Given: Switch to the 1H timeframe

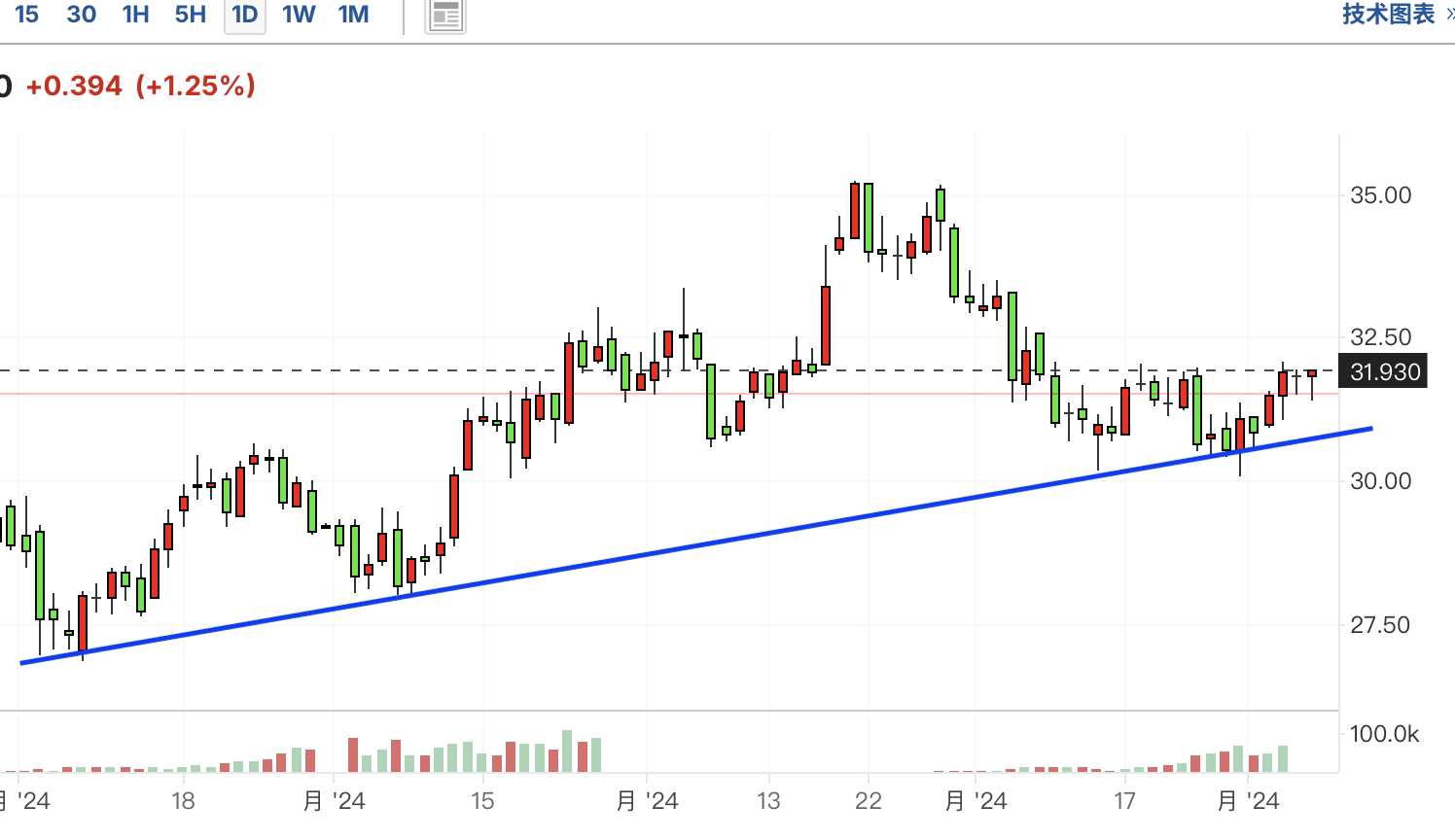Looking at the screenshot, I should pyautogui.click(x=136, y=15).
